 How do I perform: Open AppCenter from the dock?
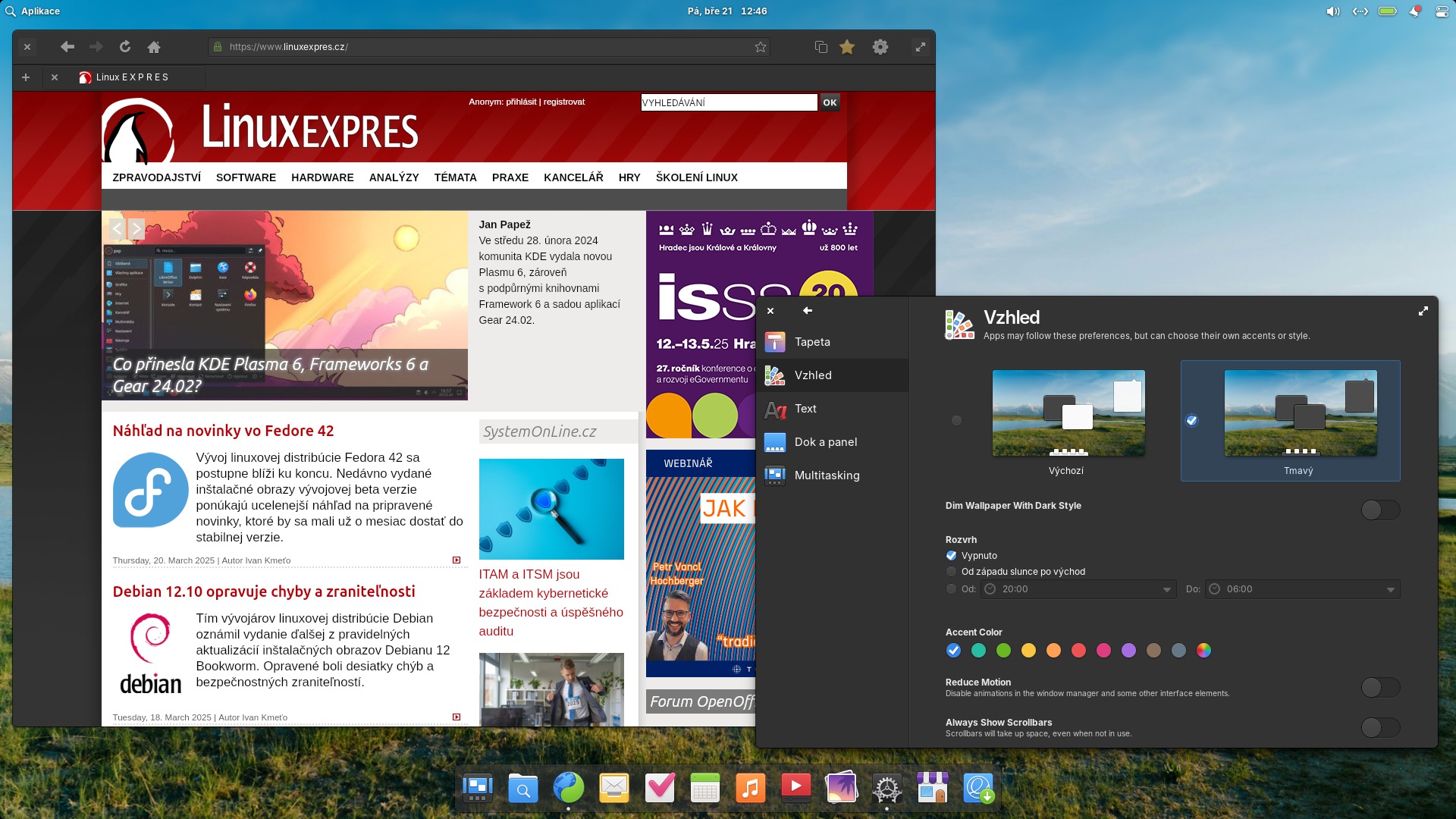[x=933, y=789]
